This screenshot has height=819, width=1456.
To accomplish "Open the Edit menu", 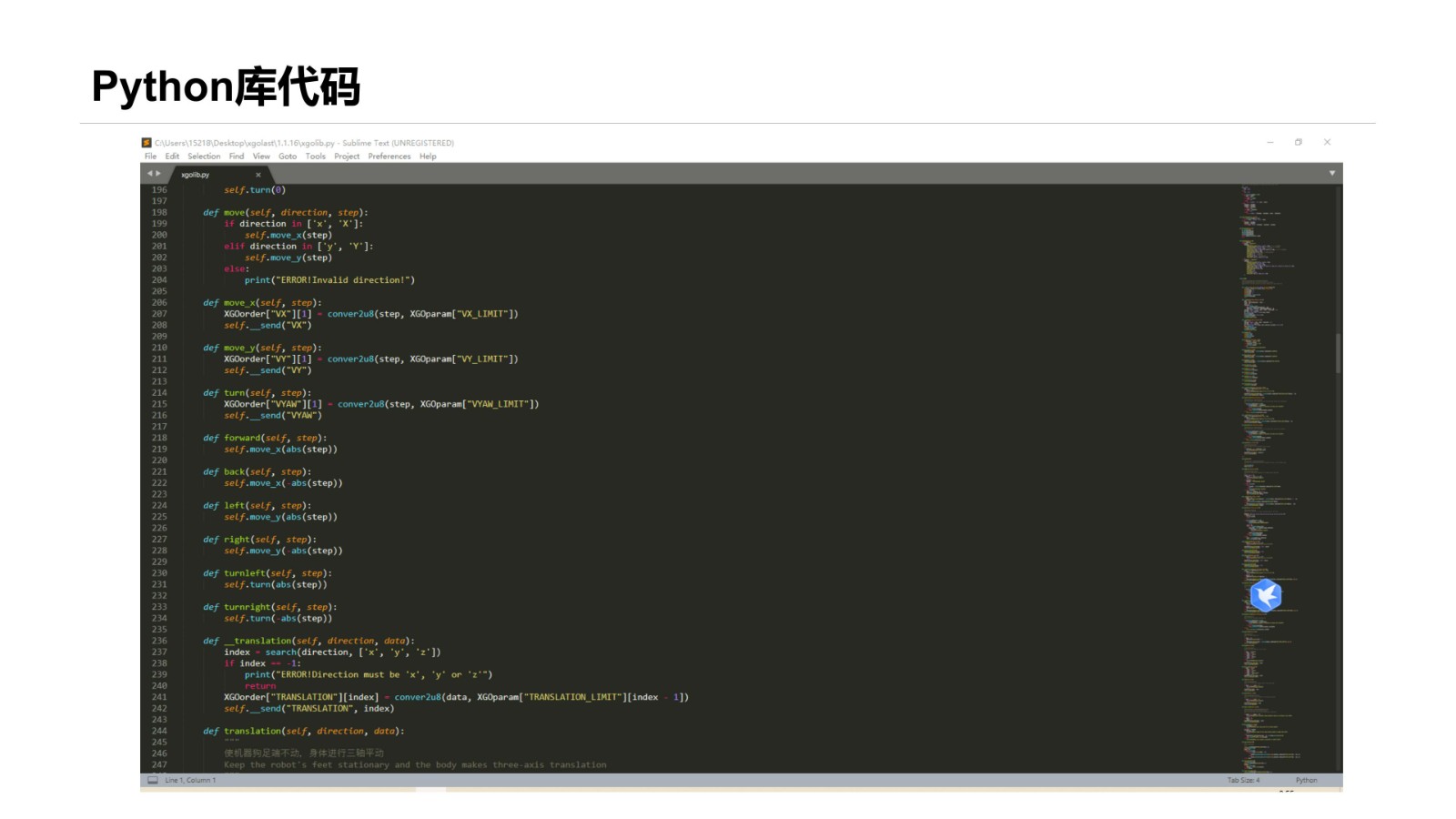I will coord(172,157).
